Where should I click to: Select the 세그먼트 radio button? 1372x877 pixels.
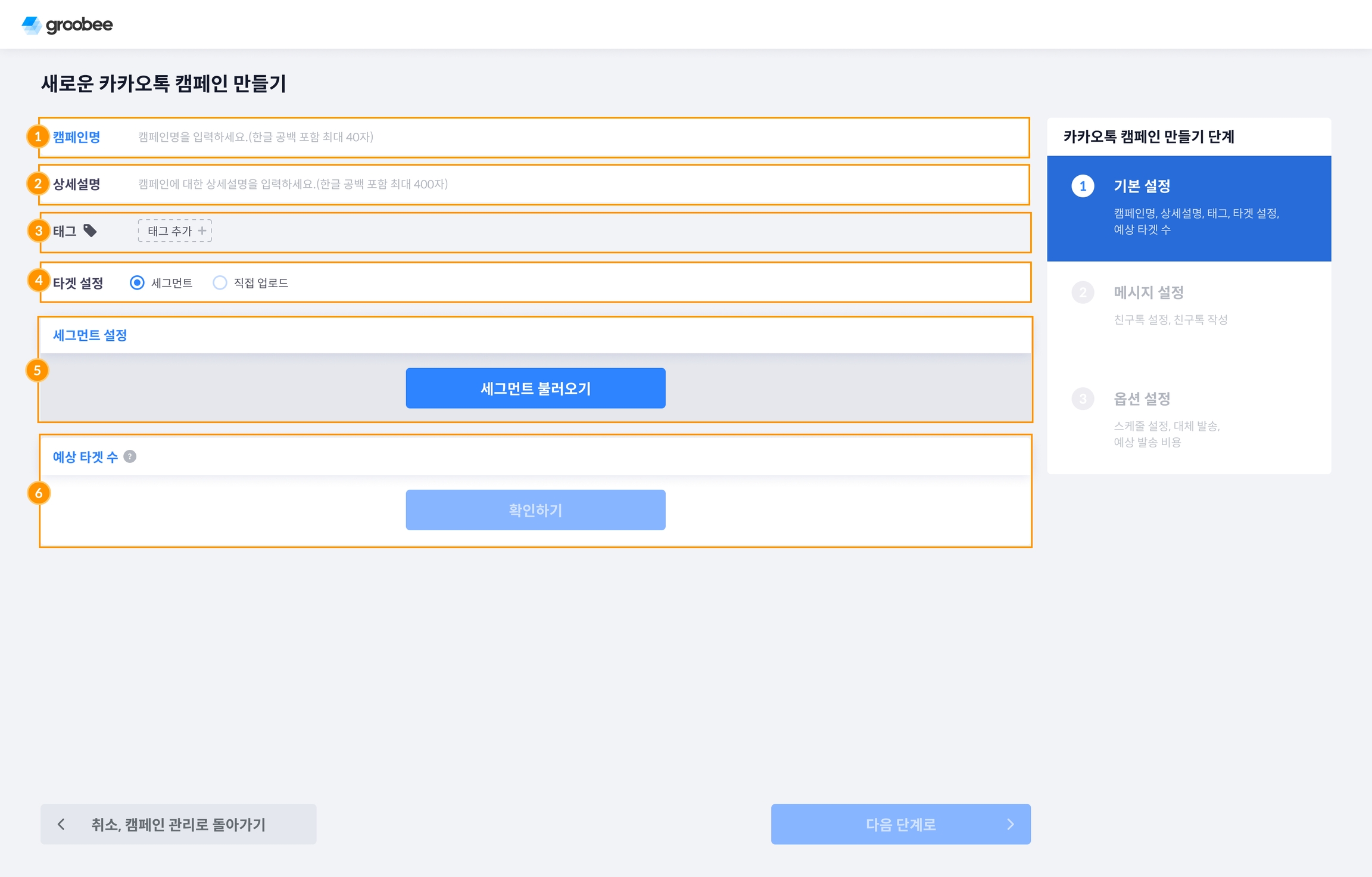coord(137,282)
